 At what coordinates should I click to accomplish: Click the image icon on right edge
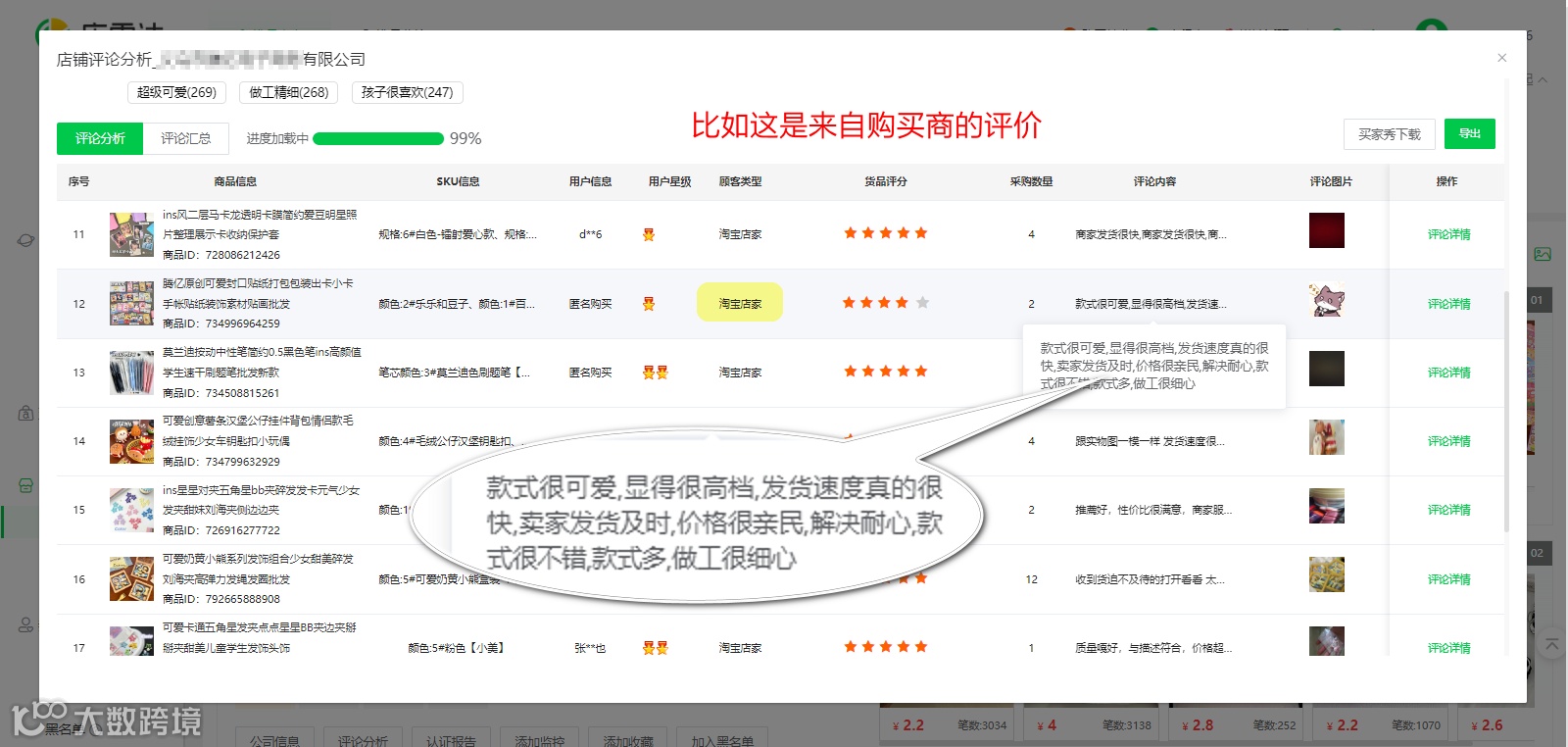tap(1543, 254)
